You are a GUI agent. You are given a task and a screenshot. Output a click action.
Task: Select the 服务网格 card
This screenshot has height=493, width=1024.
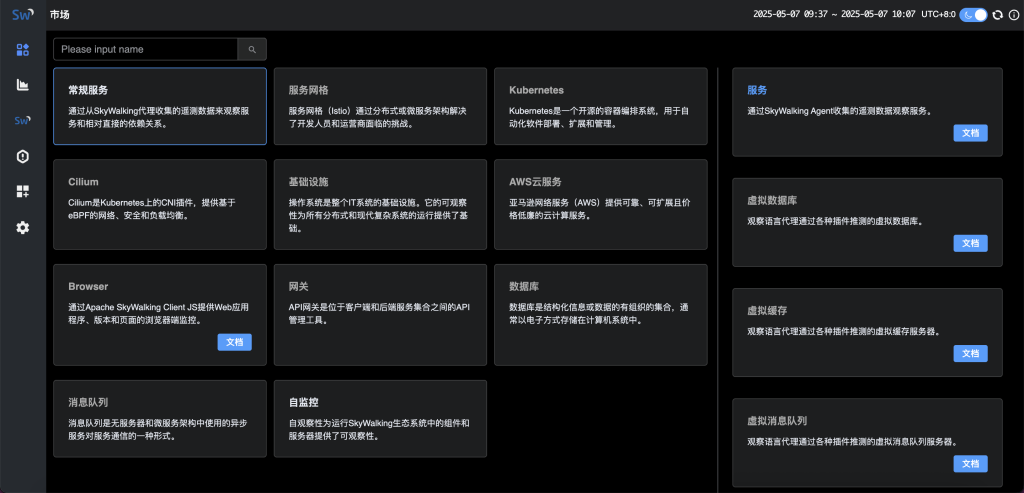380,106
